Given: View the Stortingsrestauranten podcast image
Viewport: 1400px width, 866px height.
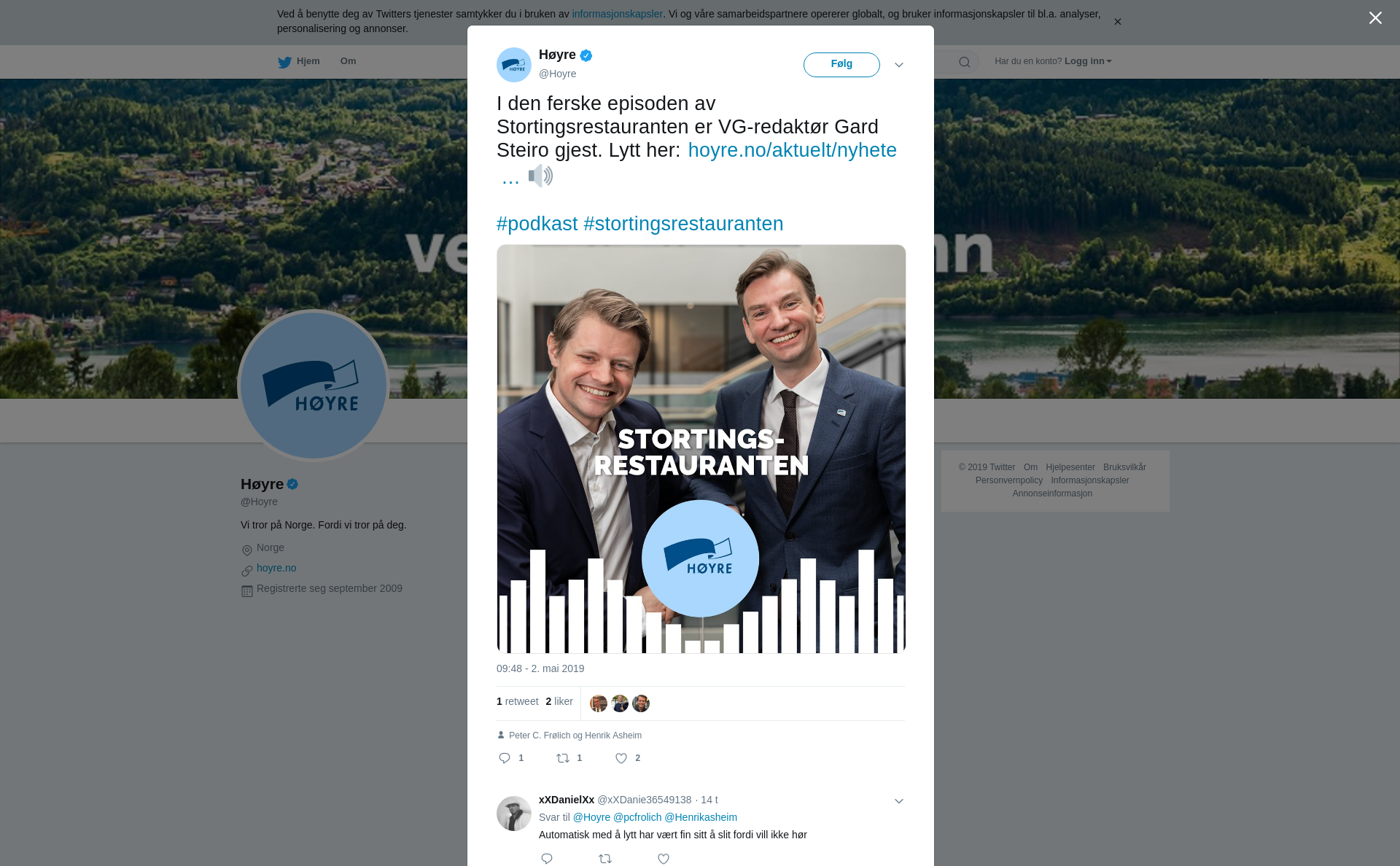Looking at the screenshot, I should coord(701,449).
